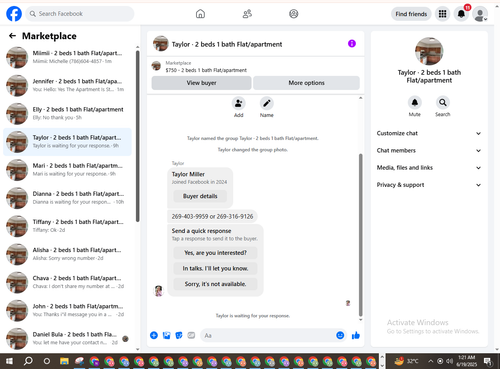The height and width of the screenshot is (369, 500).
Task: Open taskbar clock showing 1:21 AM
Action: point(467,361)
